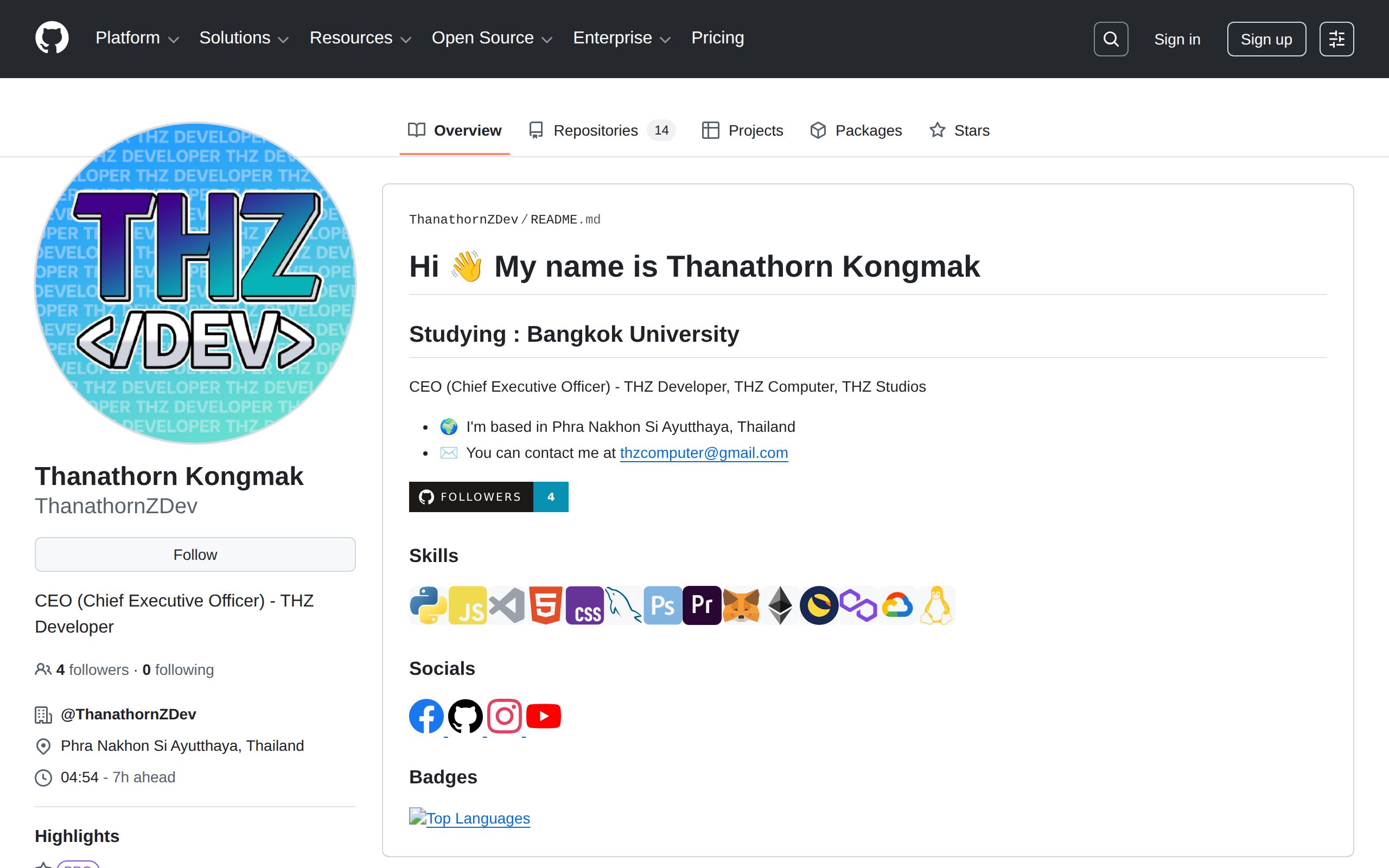Open the Instagram social link icon
This screenshot has height=868, width=1389.
click(504, 716)
